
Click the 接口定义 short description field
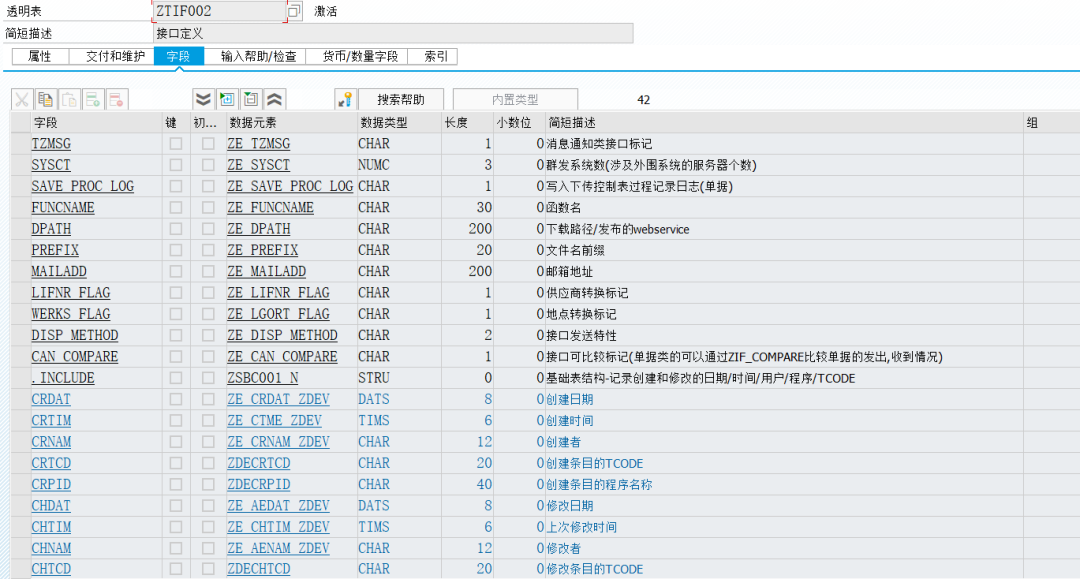(393, 33)
